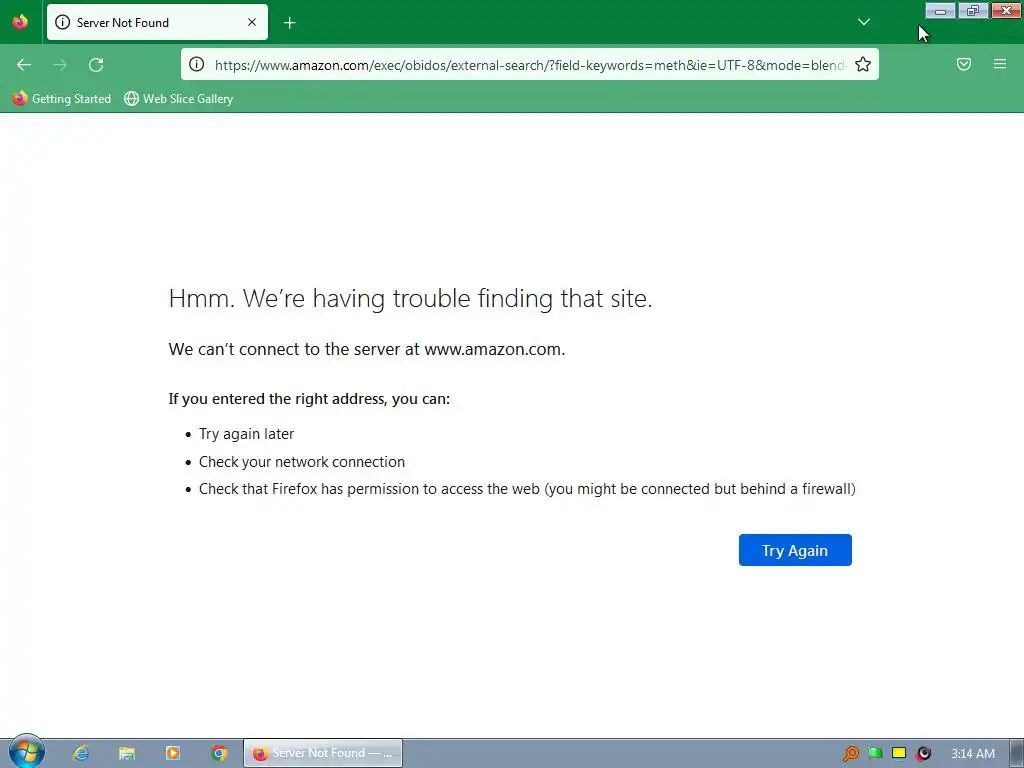Image resolution: width=1024 pixels, height=768 pixels.
Task: Select the Server Not Found tab
Action: point(157,22)
